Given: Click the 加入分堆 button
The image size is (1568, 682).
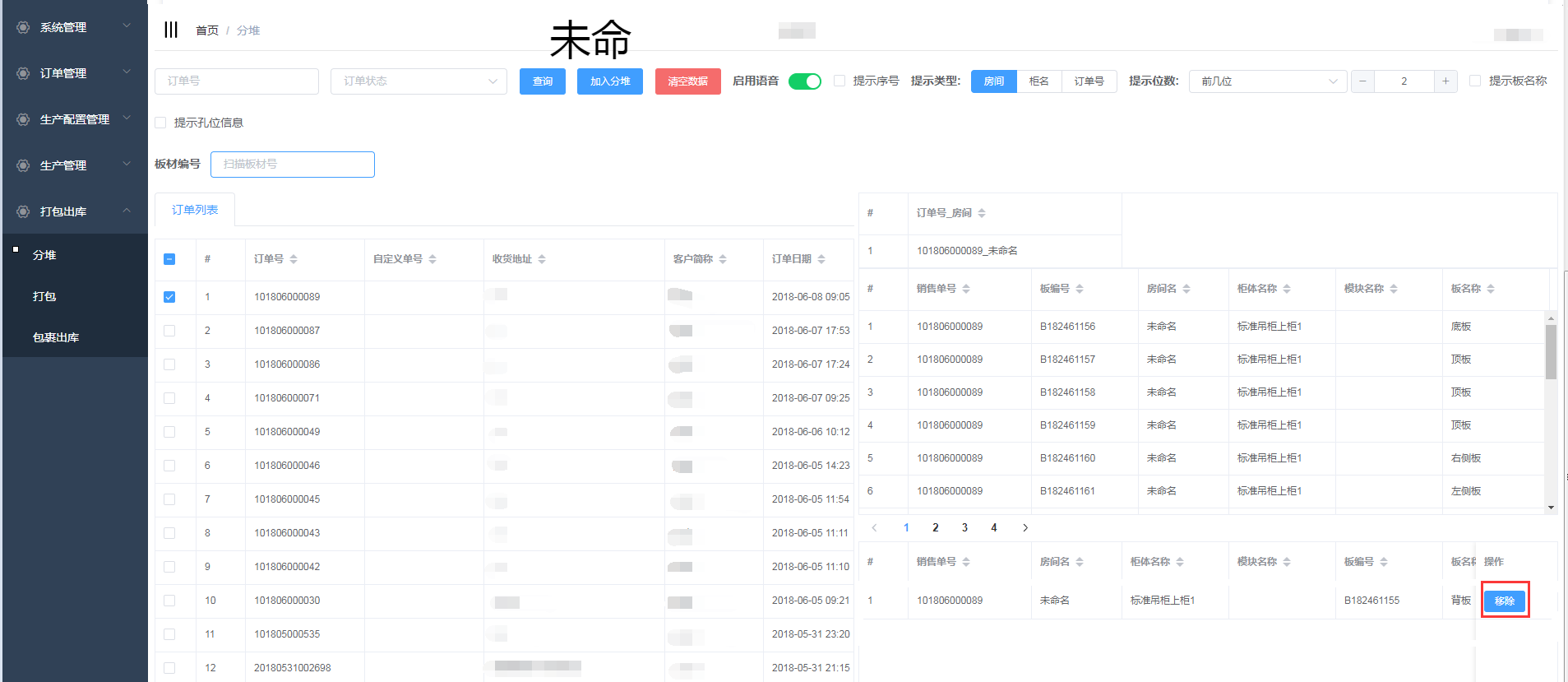Looking at the screenshot, I should [609, 81].
